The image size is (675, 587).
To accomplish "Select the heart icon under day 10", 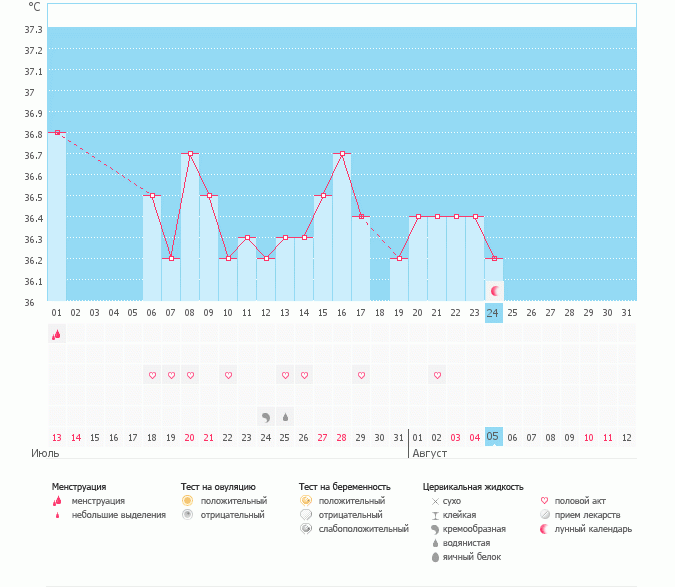I will coord(228,376).
